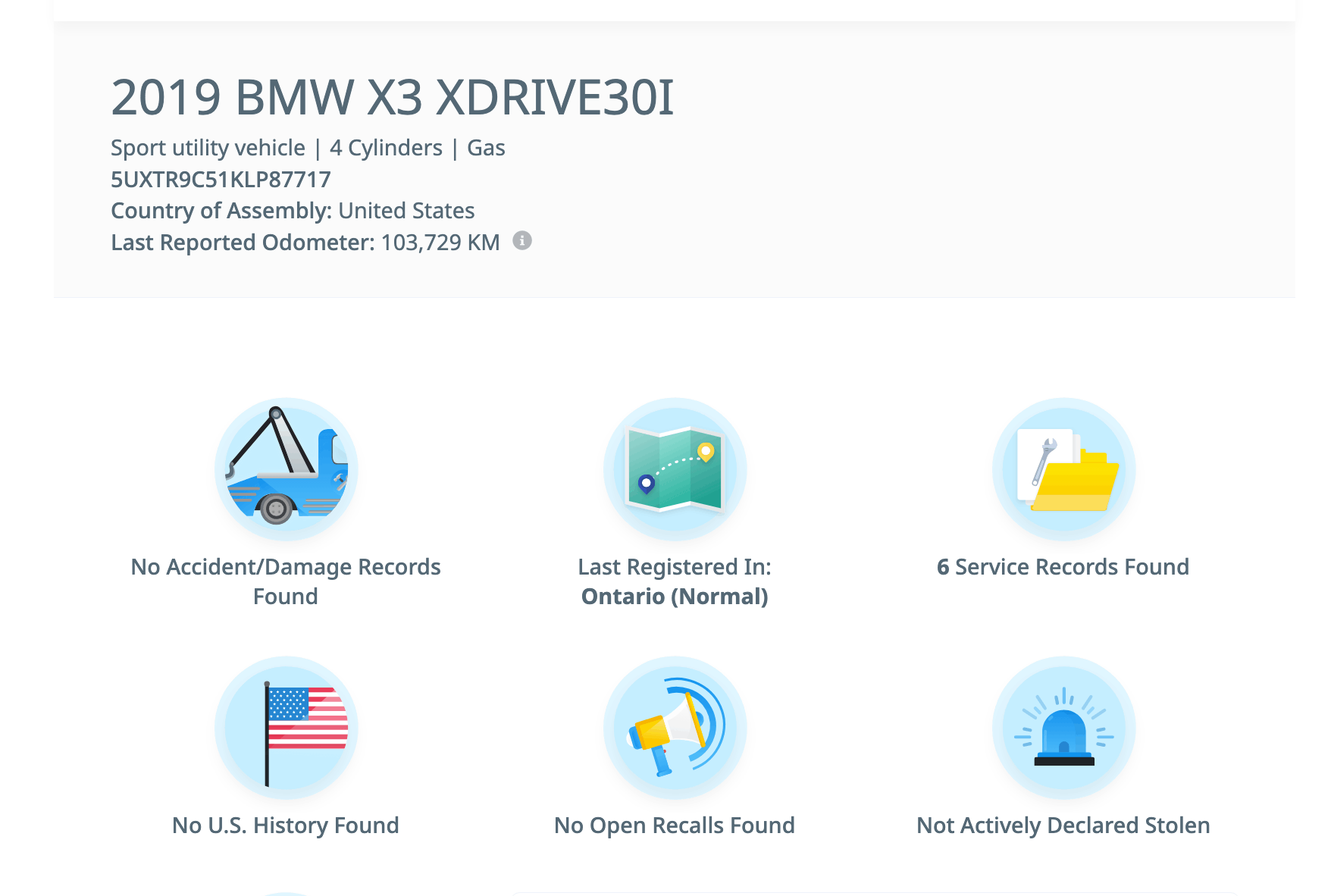1331x896 pixels.
Task: Open the megaphone recalls icon
Action: pyautogui.click(x=675, y=728)
